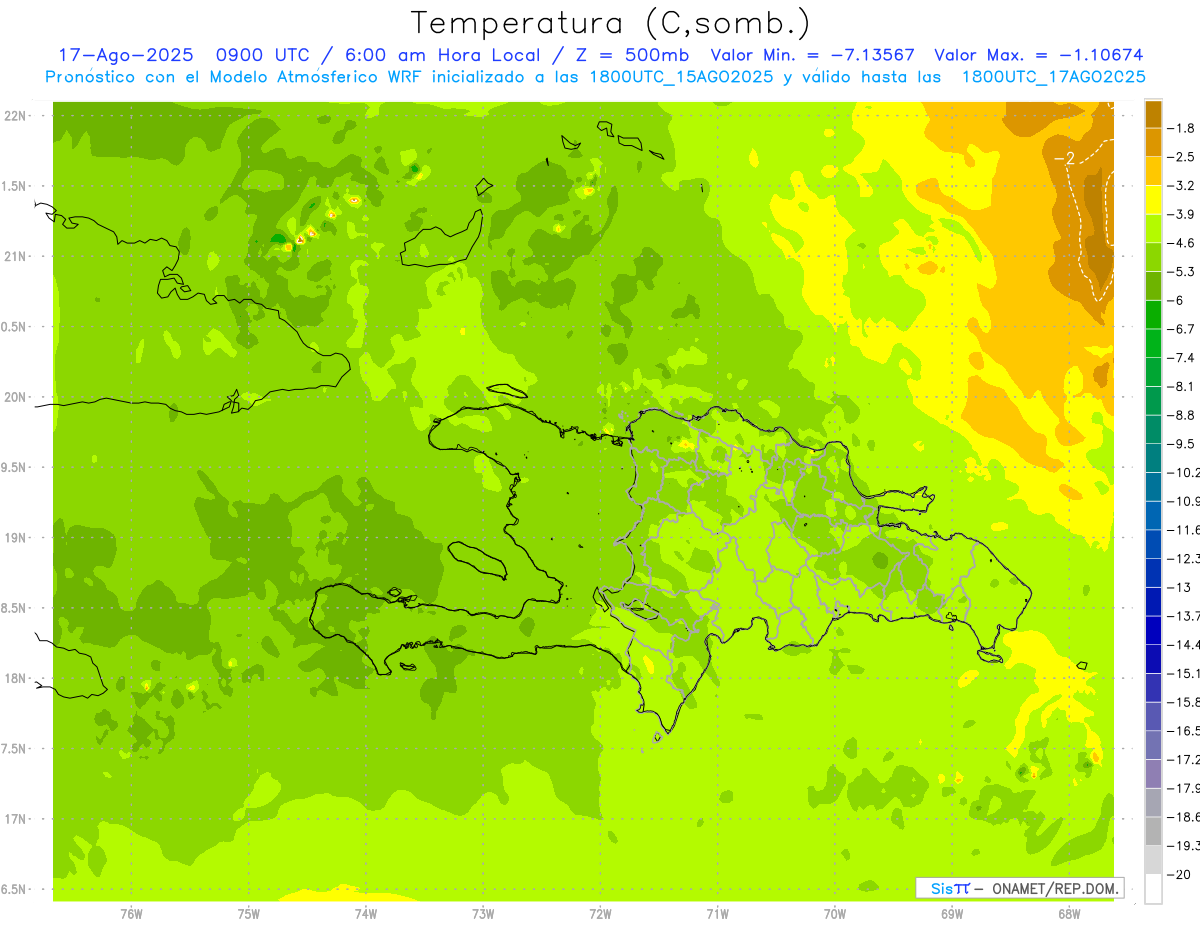Select the "1800UTC_17AGO2025" valid-until time
This screenshot has width=1200, height=927.
point(1053,77)
